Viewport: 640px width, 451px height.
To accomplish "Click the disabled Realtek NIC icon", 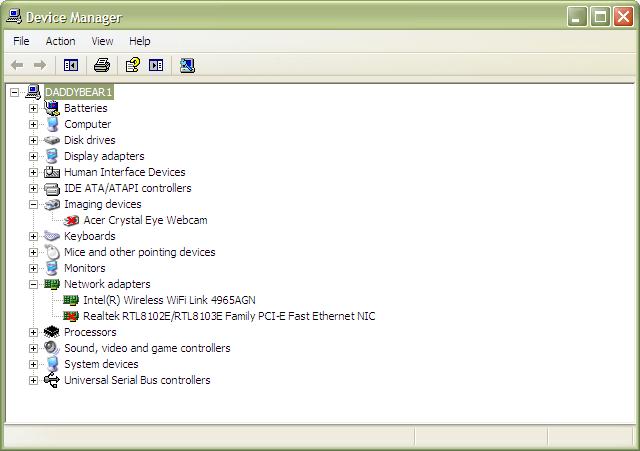I will coord(71,316).
